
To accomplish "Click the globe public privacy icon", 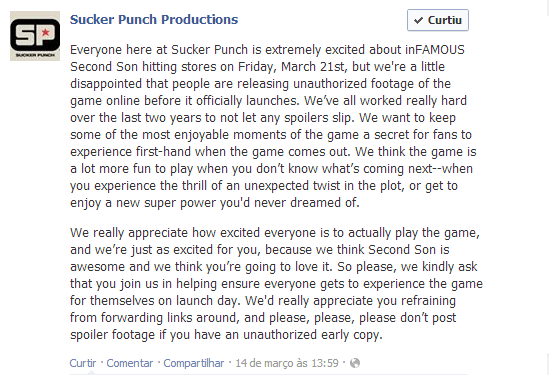I will 355,363.
